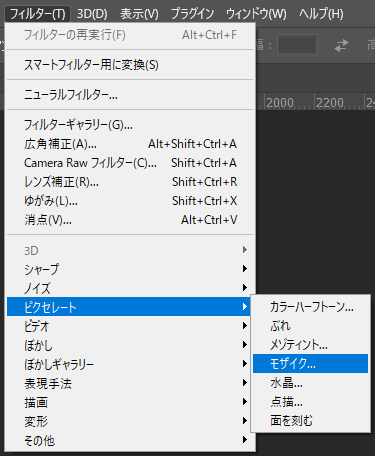Select モザイク... filter
Image resolution: width=375 pixels, height=456 pixels.
tap(310, 364)
